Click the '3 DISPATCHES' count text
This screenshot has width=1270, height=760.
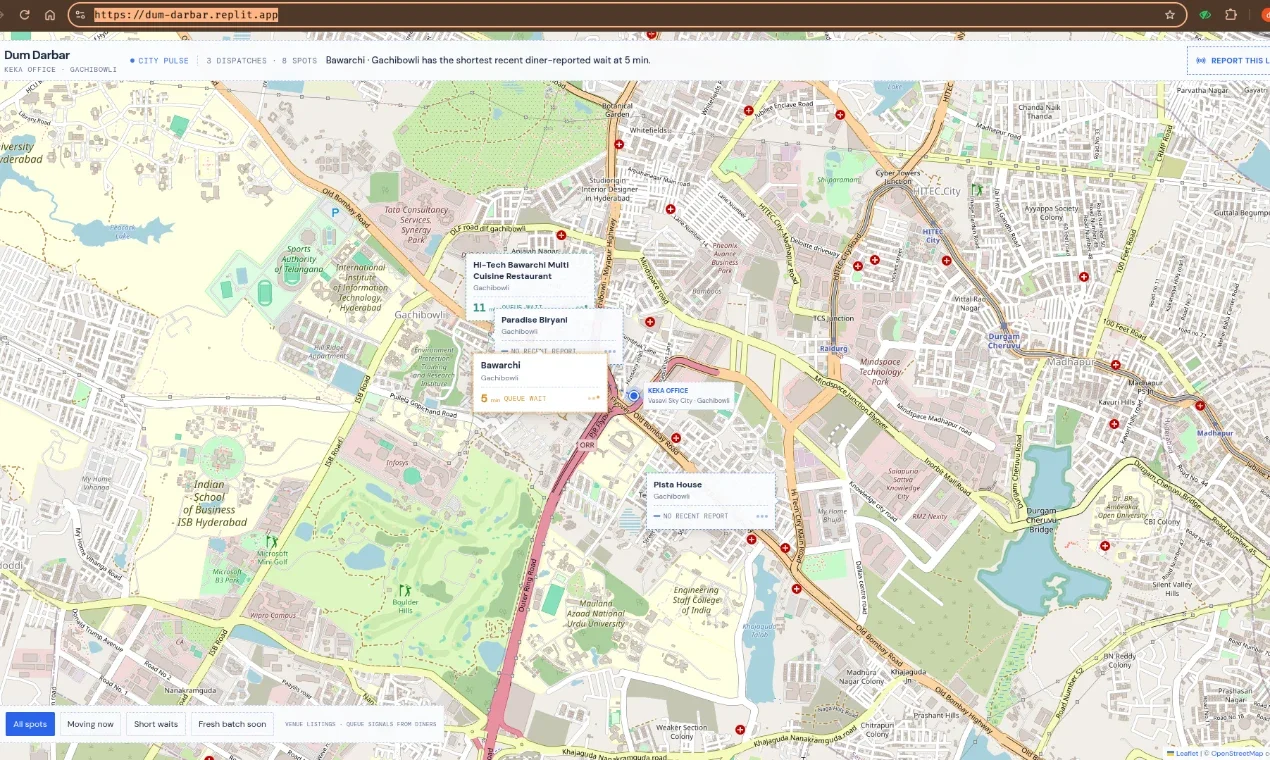tap(237, 61)
